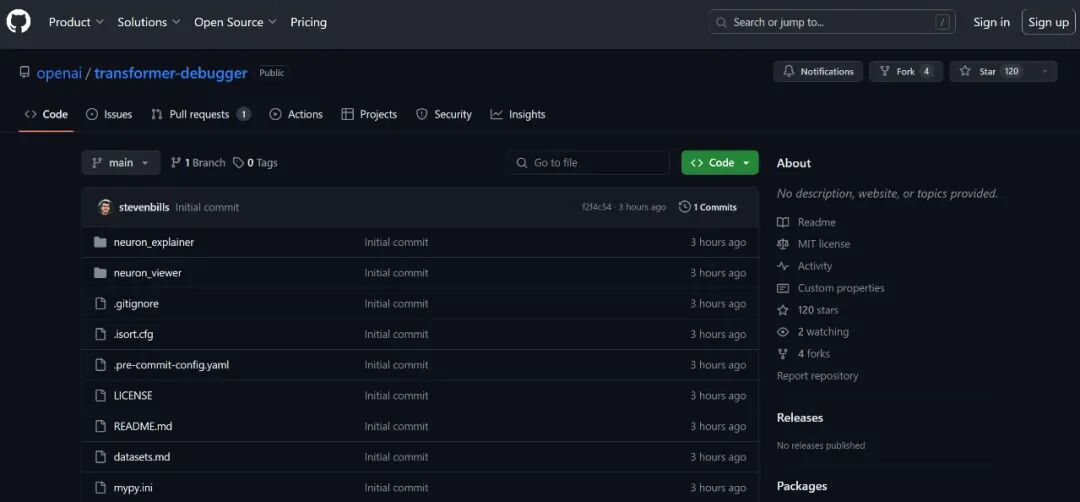Click the Pull requests count badge 1
The height and width of the screenshot is (502, 1080).
tap(244, 114)
